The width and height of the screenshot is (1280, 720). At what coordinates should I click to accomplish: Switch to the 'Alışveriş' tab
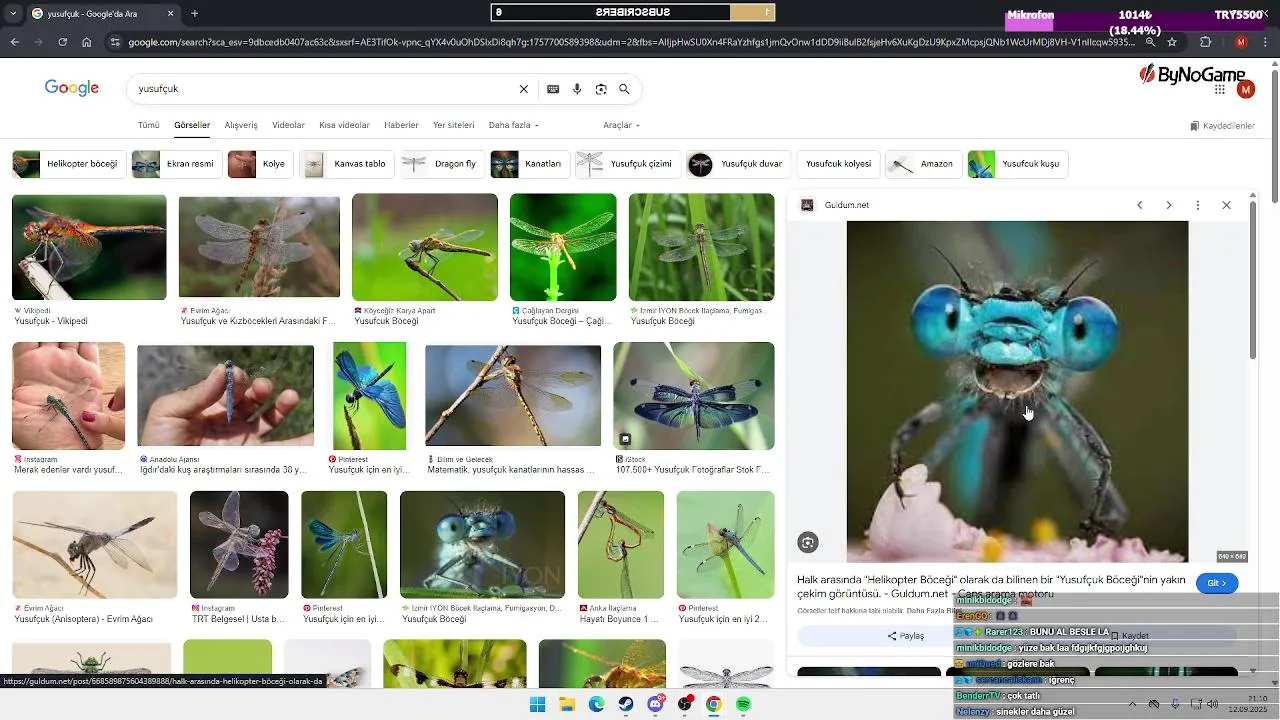pyautogui.click(x=241, y=125)
